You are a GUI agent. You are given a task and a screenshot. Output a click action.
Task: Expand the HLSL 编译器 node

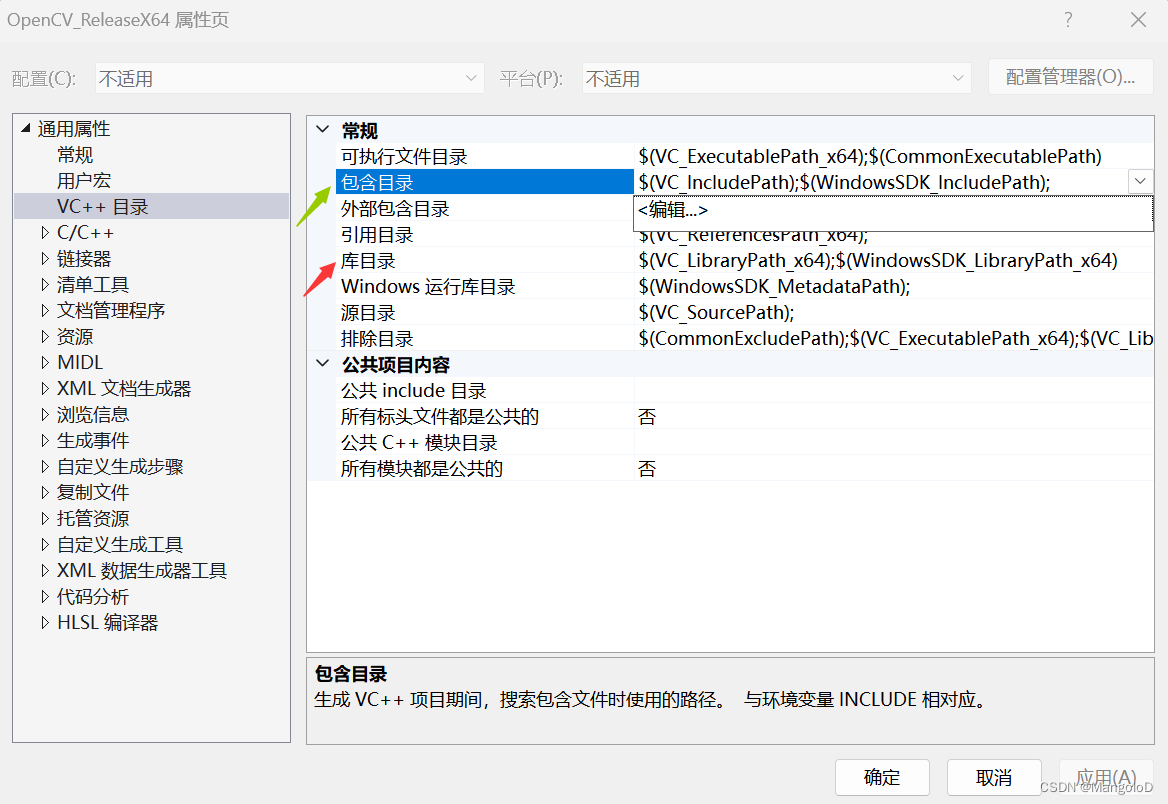45,622
